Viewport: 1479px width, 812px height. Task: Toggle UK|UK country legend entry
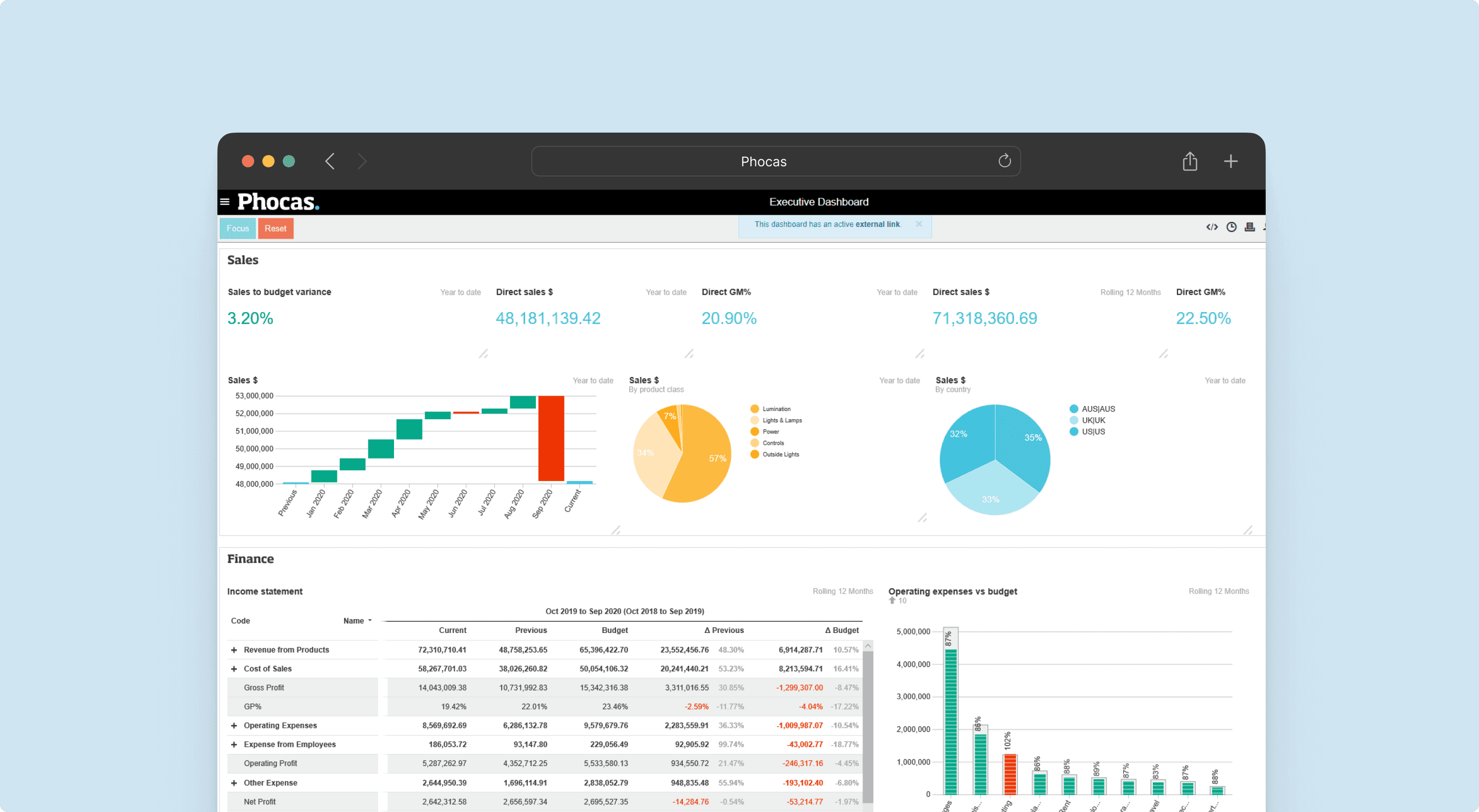pyautogui.click(x=1087, y=421)
